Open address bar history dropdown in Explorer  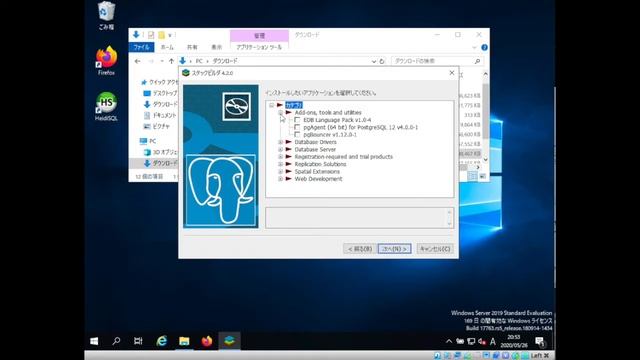[x=373, y=61]
